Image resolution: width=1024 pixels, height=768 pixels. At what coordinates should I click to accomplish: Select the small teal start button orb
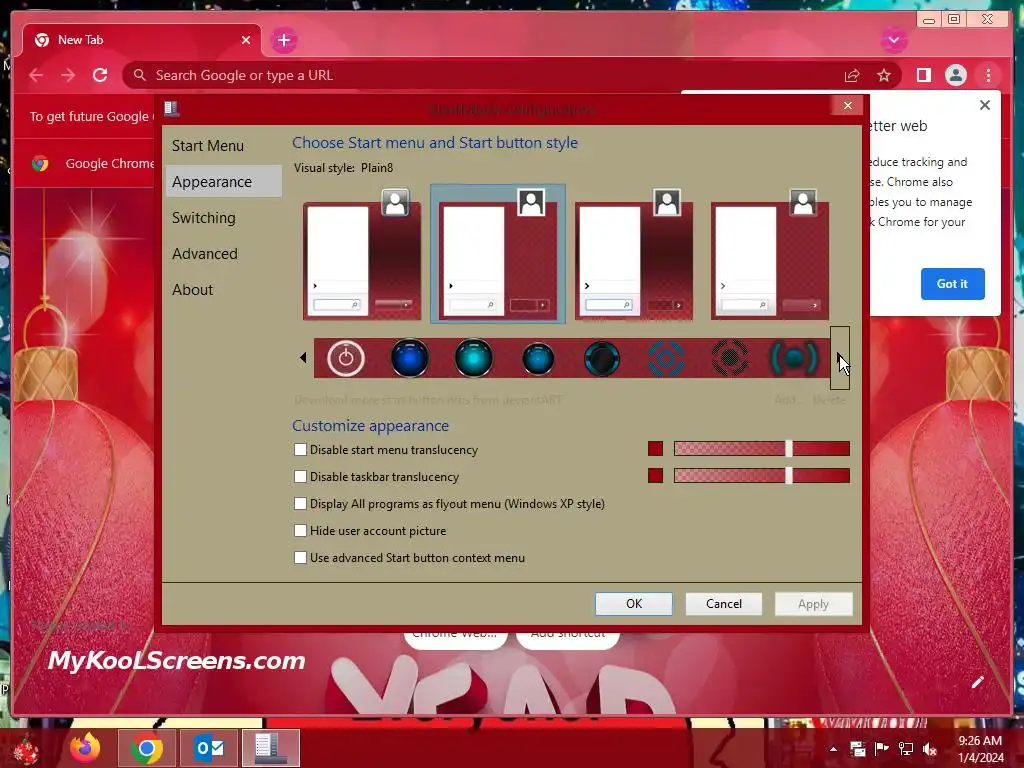pyautogui.click(x=538, y=359)
